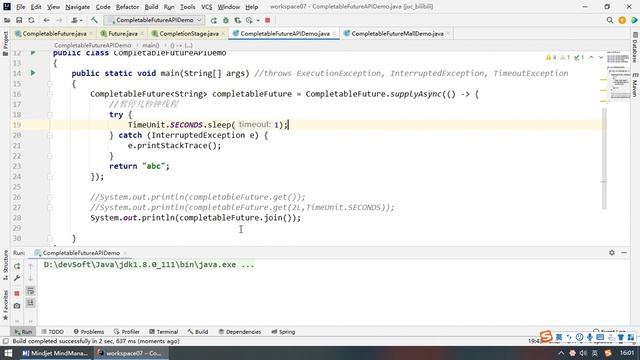640x360 pixels.
Task: Open the VCS menu
Action: (207, 7)
